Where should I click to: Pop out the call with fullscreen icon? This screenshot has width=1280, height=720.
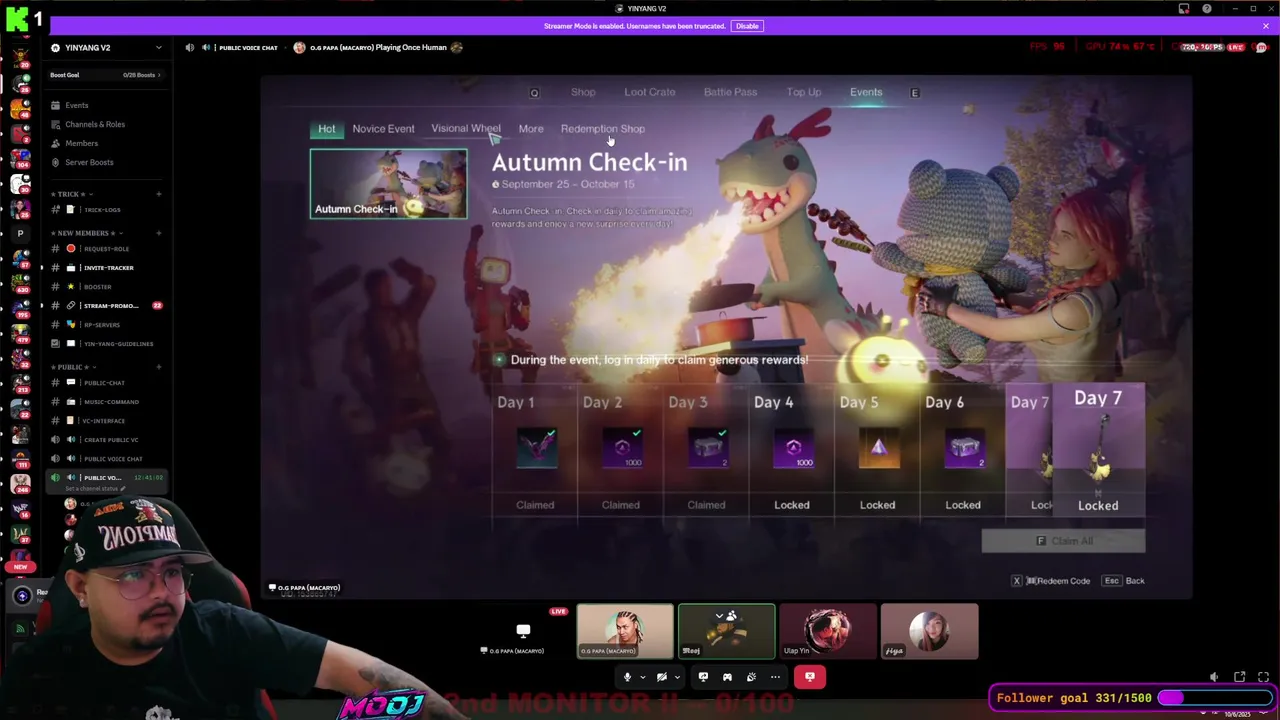point(1263,677)
